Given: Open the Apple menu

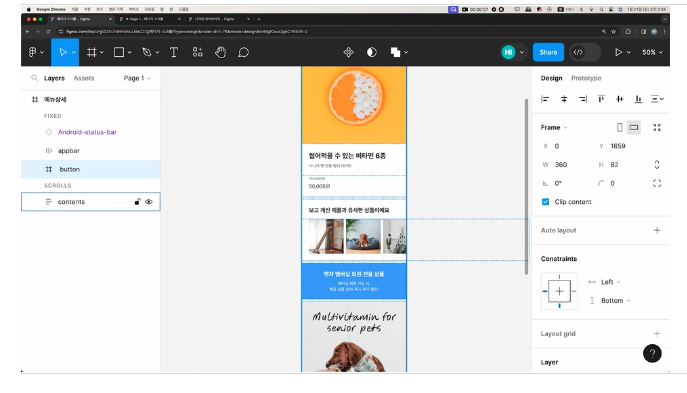Looking at the screenshot, I should pos(28,9).
